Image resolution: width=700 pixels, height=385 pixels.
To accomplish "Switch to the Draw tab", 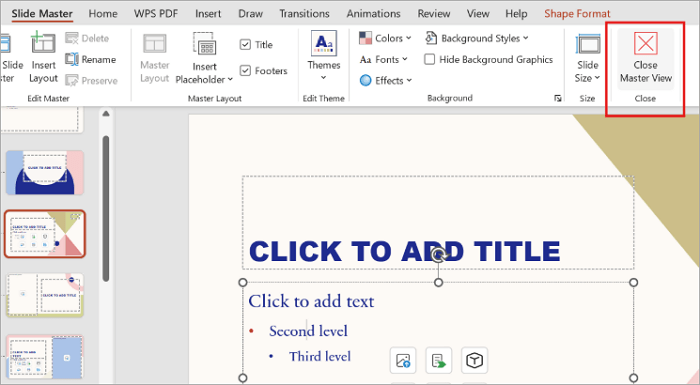I will (250, 14).
